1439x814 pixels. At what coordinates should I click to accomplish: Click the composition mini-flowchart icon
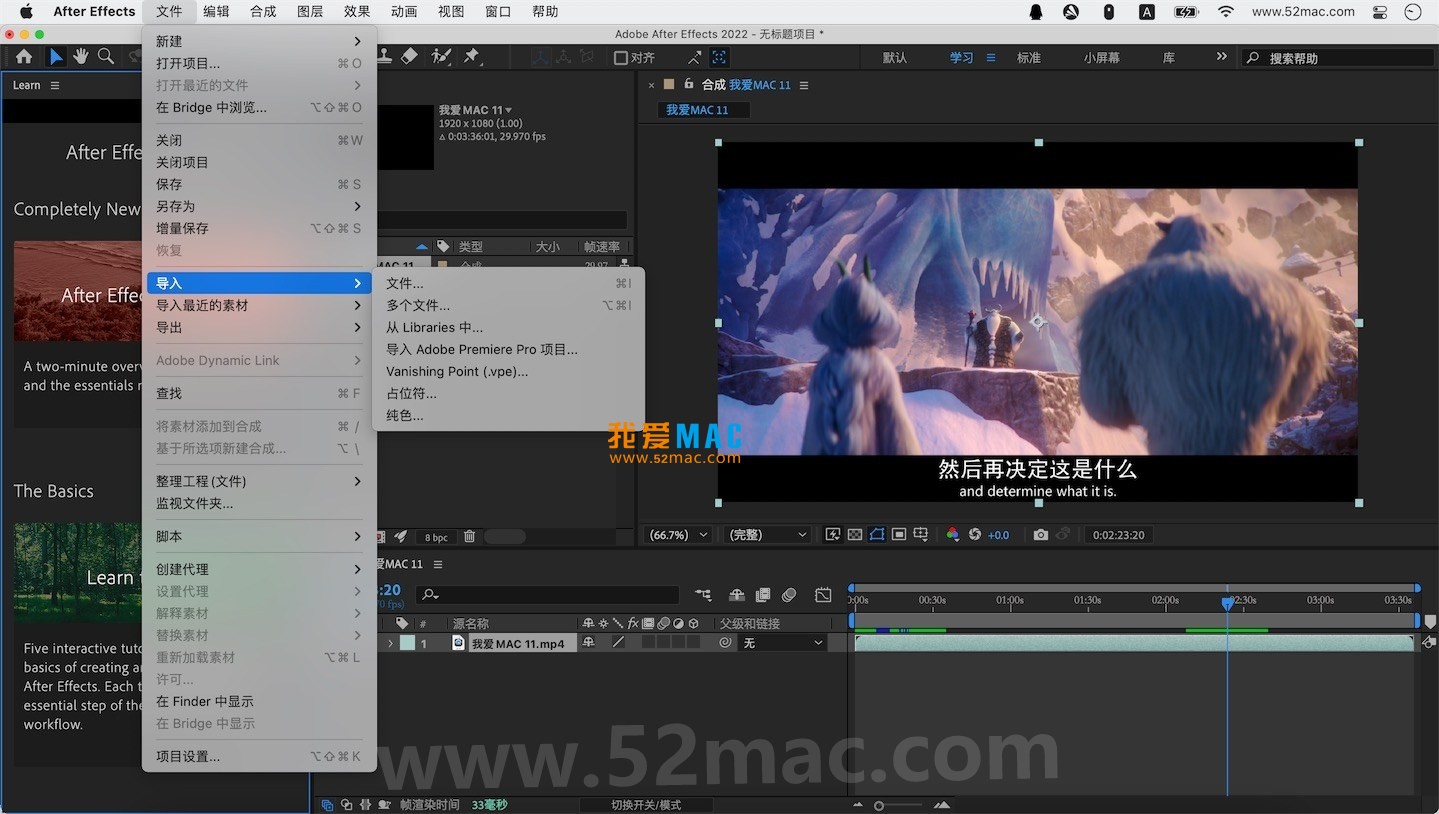(x=703, y=595)
